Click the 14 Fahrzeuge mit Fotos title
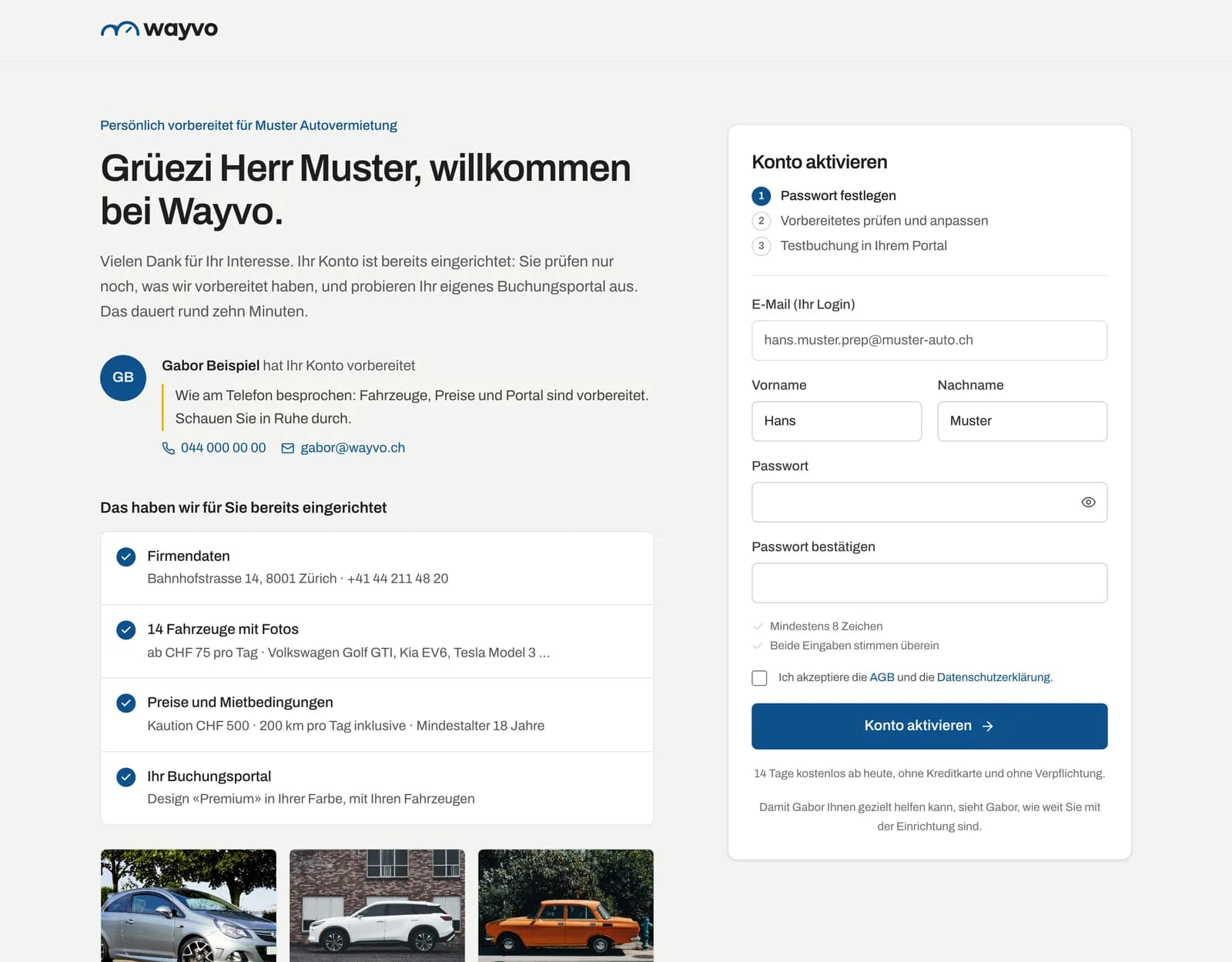The image size is (1232, 962). tap(223, 629)
